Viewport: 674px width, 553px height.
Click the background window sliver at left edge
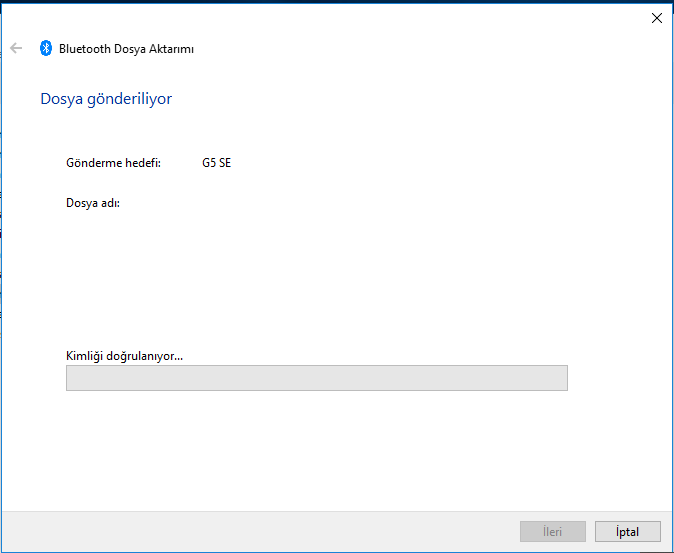(x=1, y=250)
